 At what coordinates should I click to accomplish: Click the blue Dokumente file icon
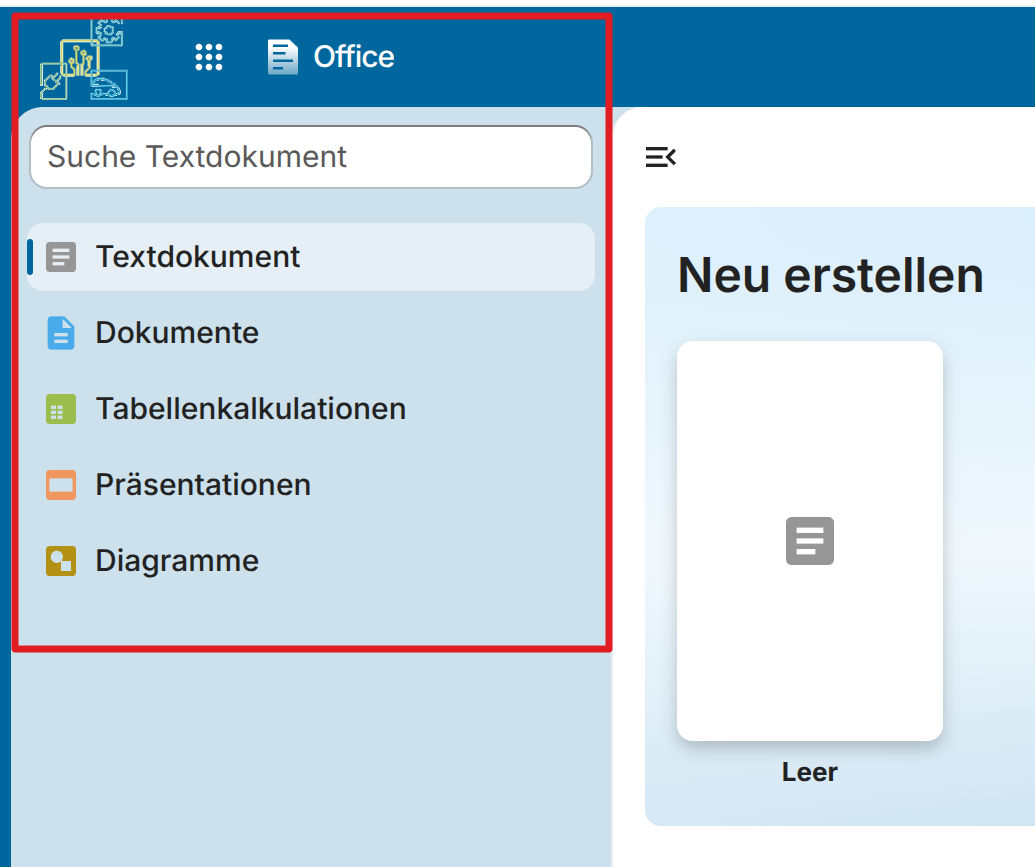click(x=61, y=333)
